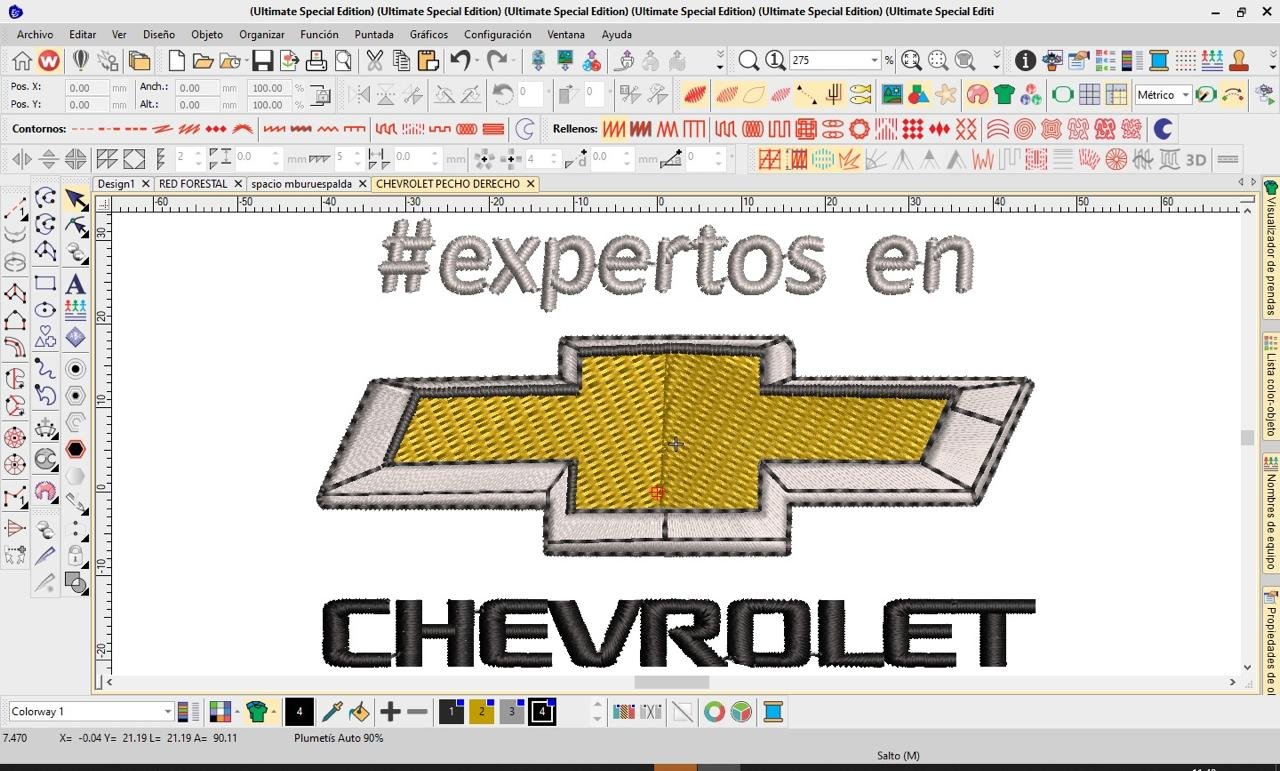Add a color with the plus button
The image size is (1280, 771).
click(390, 712)
